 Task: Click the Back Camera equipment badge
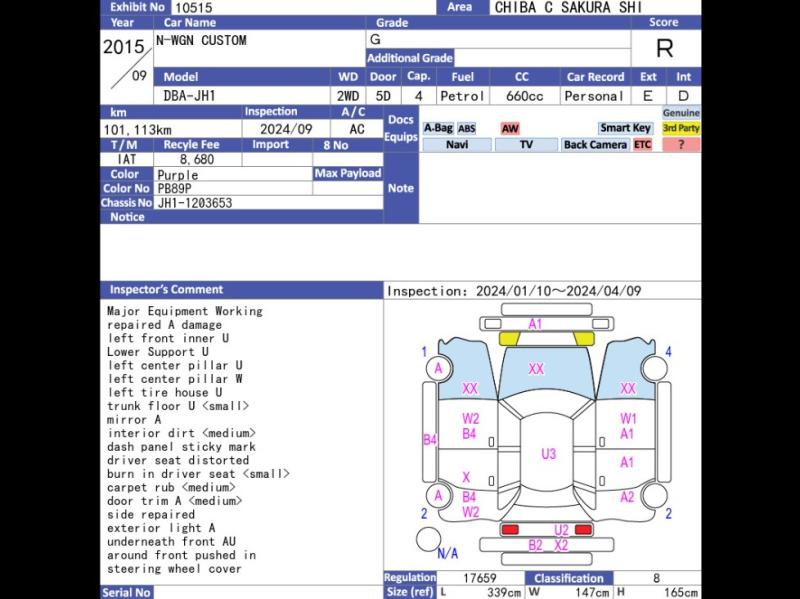tap(595, 145)
